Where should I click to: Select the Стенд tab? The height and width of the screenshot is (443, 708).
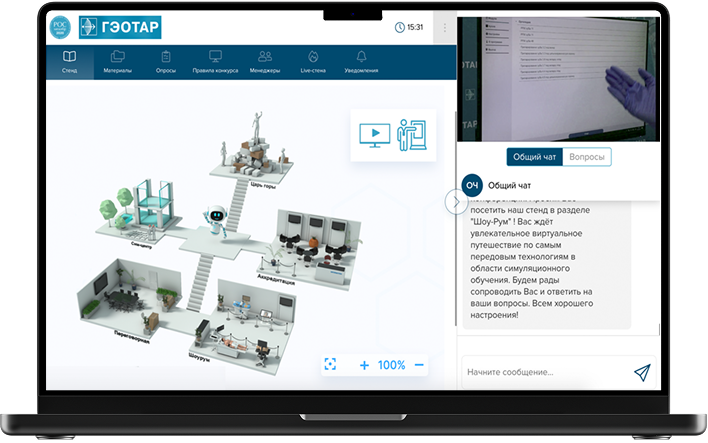[x=69, y=62]
